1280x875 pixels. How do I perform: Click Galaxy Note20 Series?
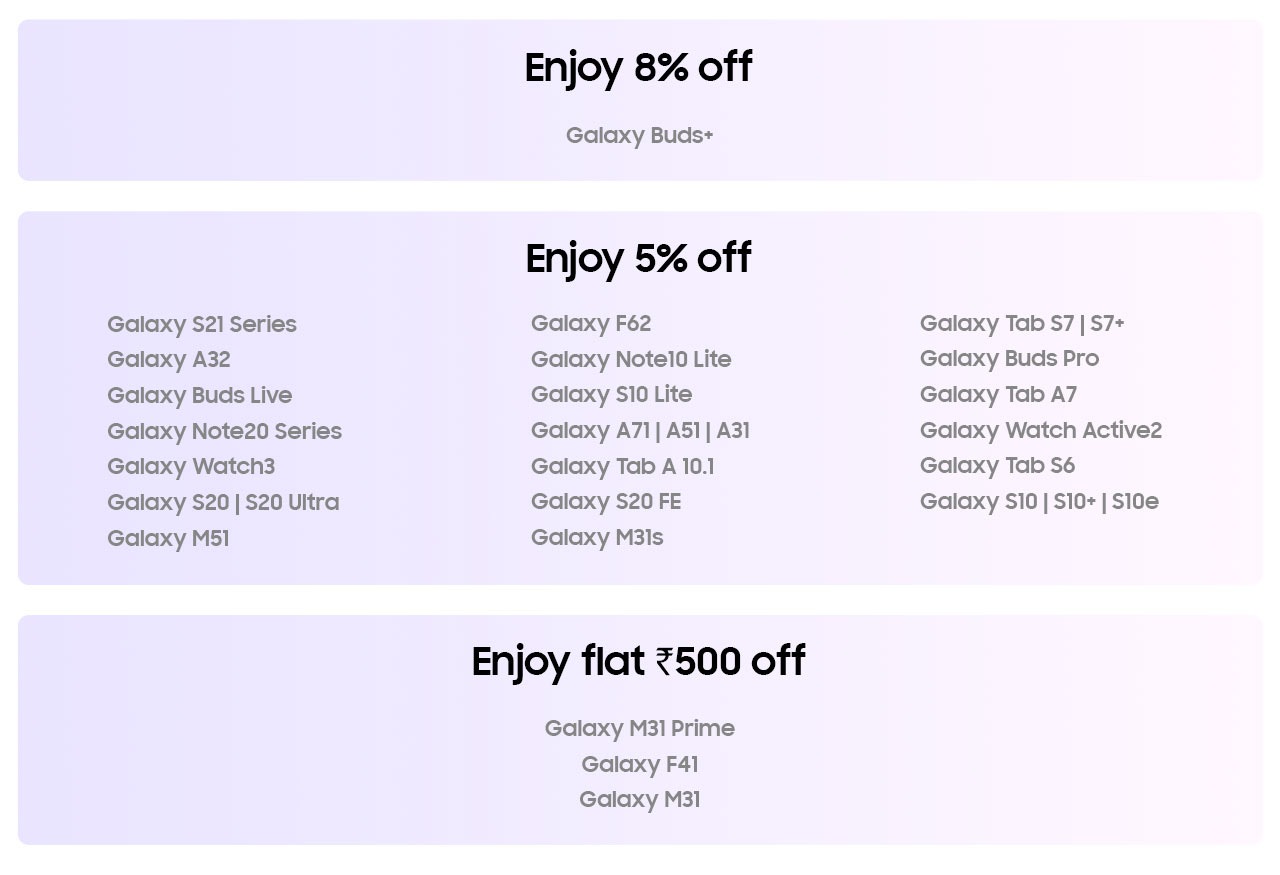[x=225, y=432]
